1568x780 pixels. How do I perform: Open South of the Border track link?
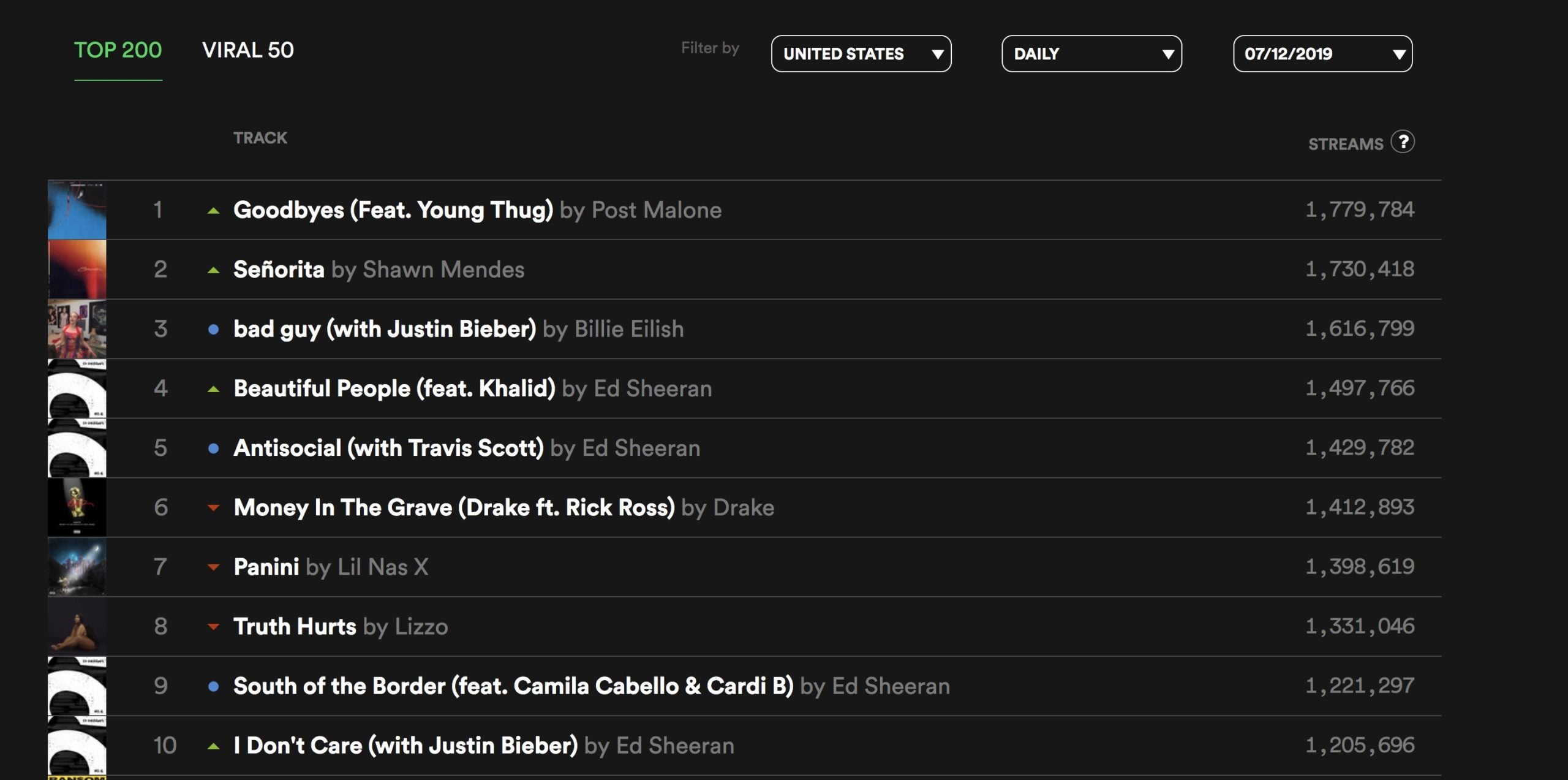click(x=513, y=686)
